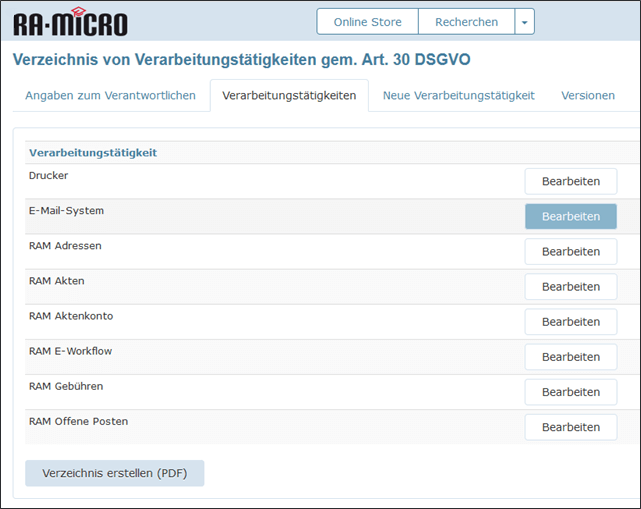Click Bearbeiten for E-Mail-System
Screen dimensions: 641x509
pyautogui.click(x=570, y=216)
